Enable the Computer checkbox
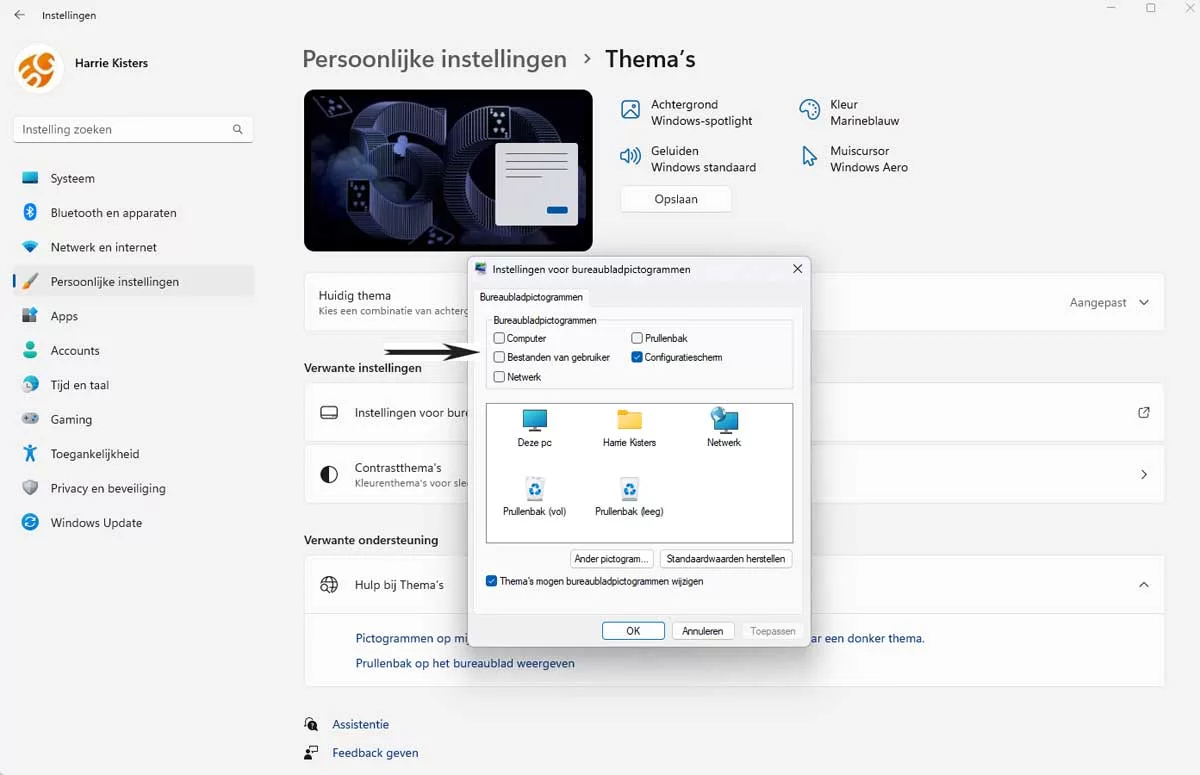1200x775 pixels. [499, 339]
